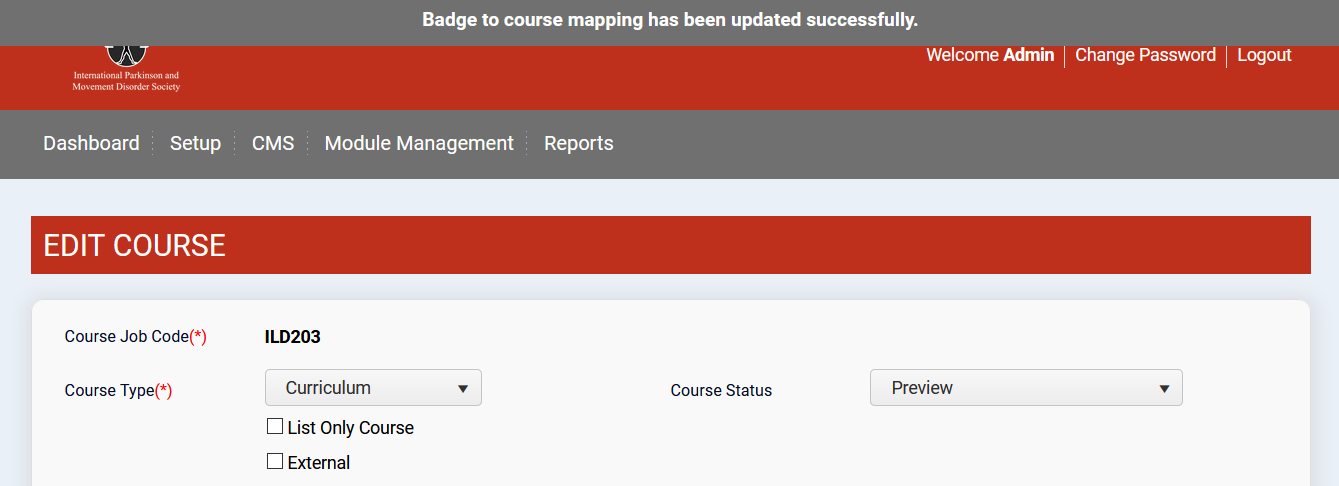The image size is (1339, 486).
Task: Click the Movement Disorder Society logo emblem
Action: click(126, 54)
